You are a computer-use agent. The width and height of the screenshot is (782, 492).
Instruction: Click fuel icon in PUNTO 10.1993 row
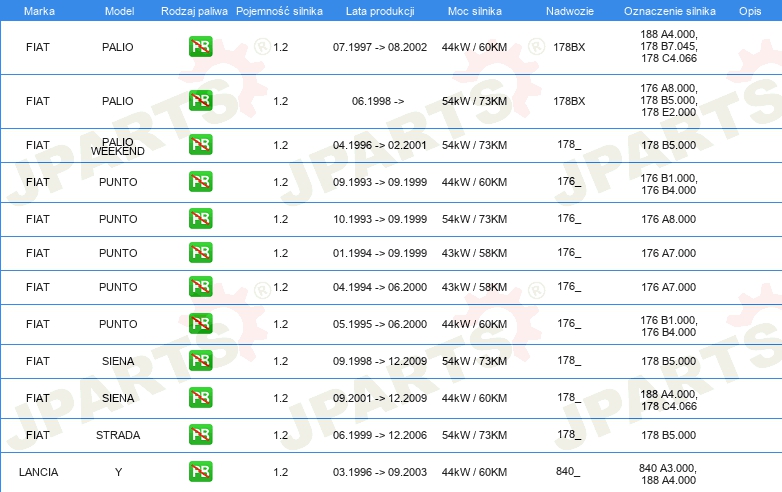click(x=200, y=218)
